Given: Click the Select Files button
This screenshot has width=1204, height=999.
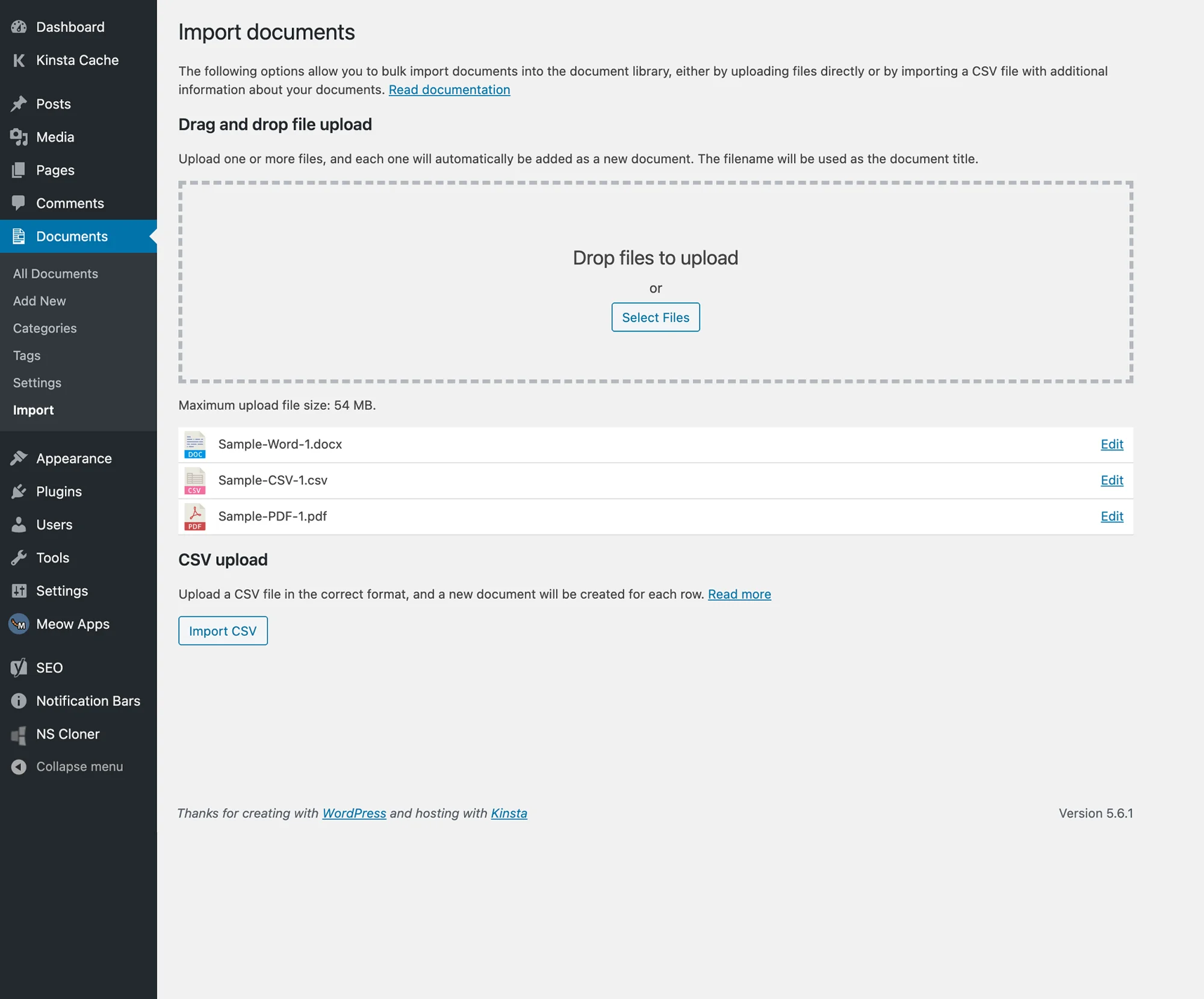Looking at the screenshot, I should coord(656,317).
